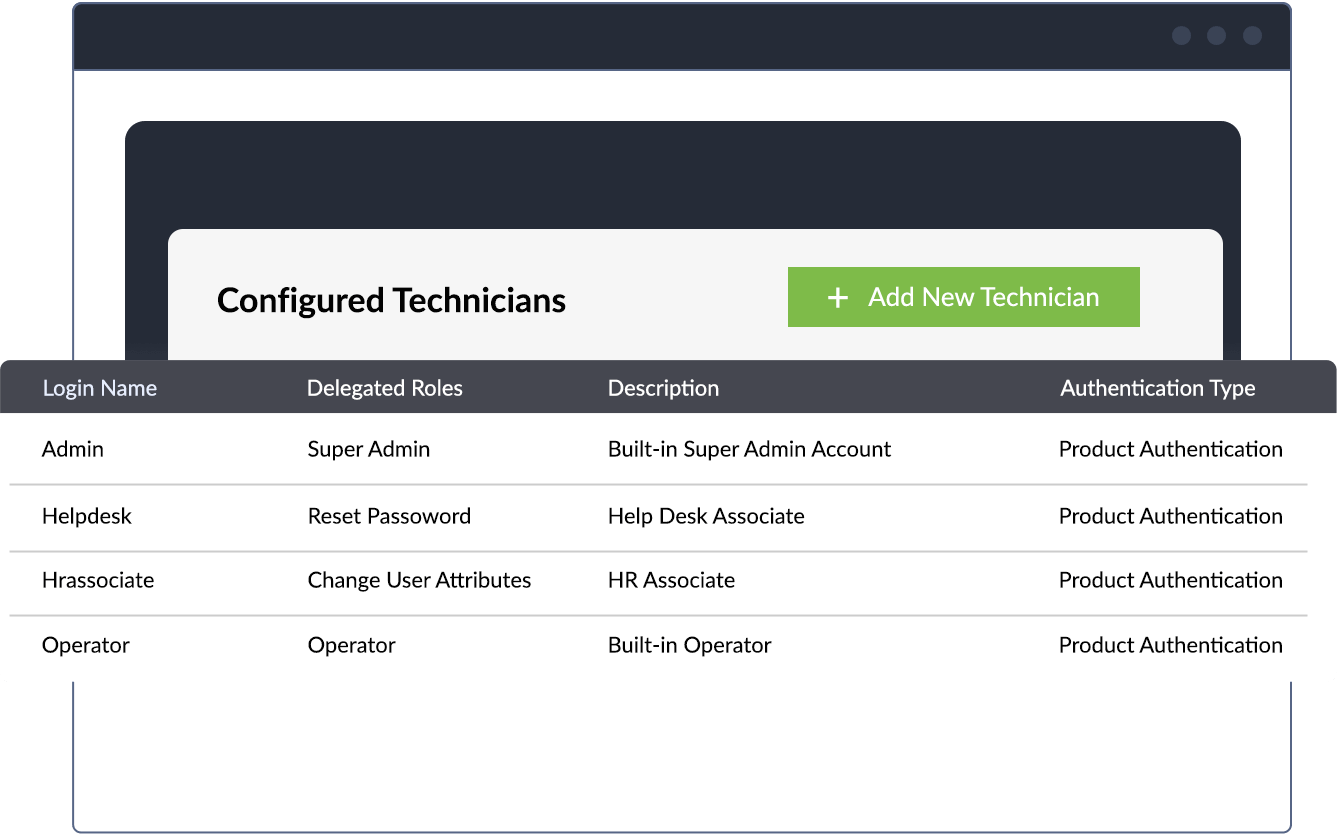Image resolution: width=1338 pixels, height=834 pixels.
Task: Select the Hrassociate login name
Action: [98, 580]
